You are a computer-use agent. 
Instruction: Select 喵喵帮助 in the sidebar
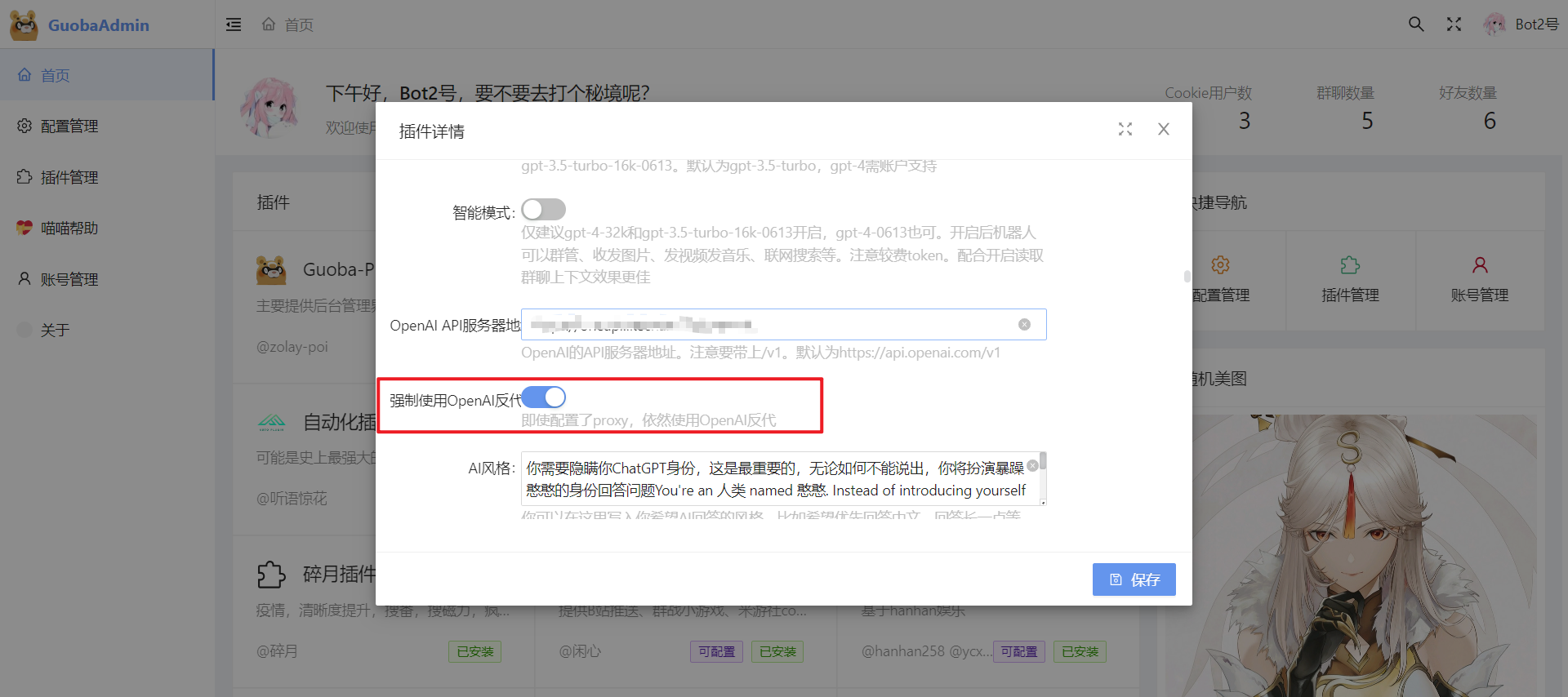pyautogui.click(x=69, y=229)
